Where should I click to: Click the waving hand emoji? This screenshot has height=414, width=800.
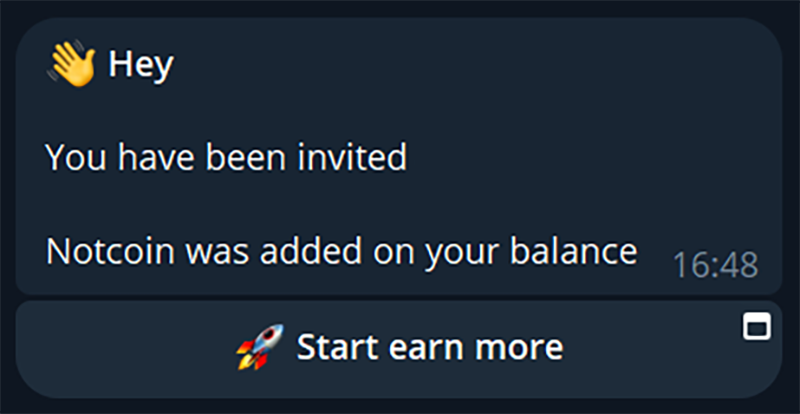pyautogui.click(x=71, y=64)
